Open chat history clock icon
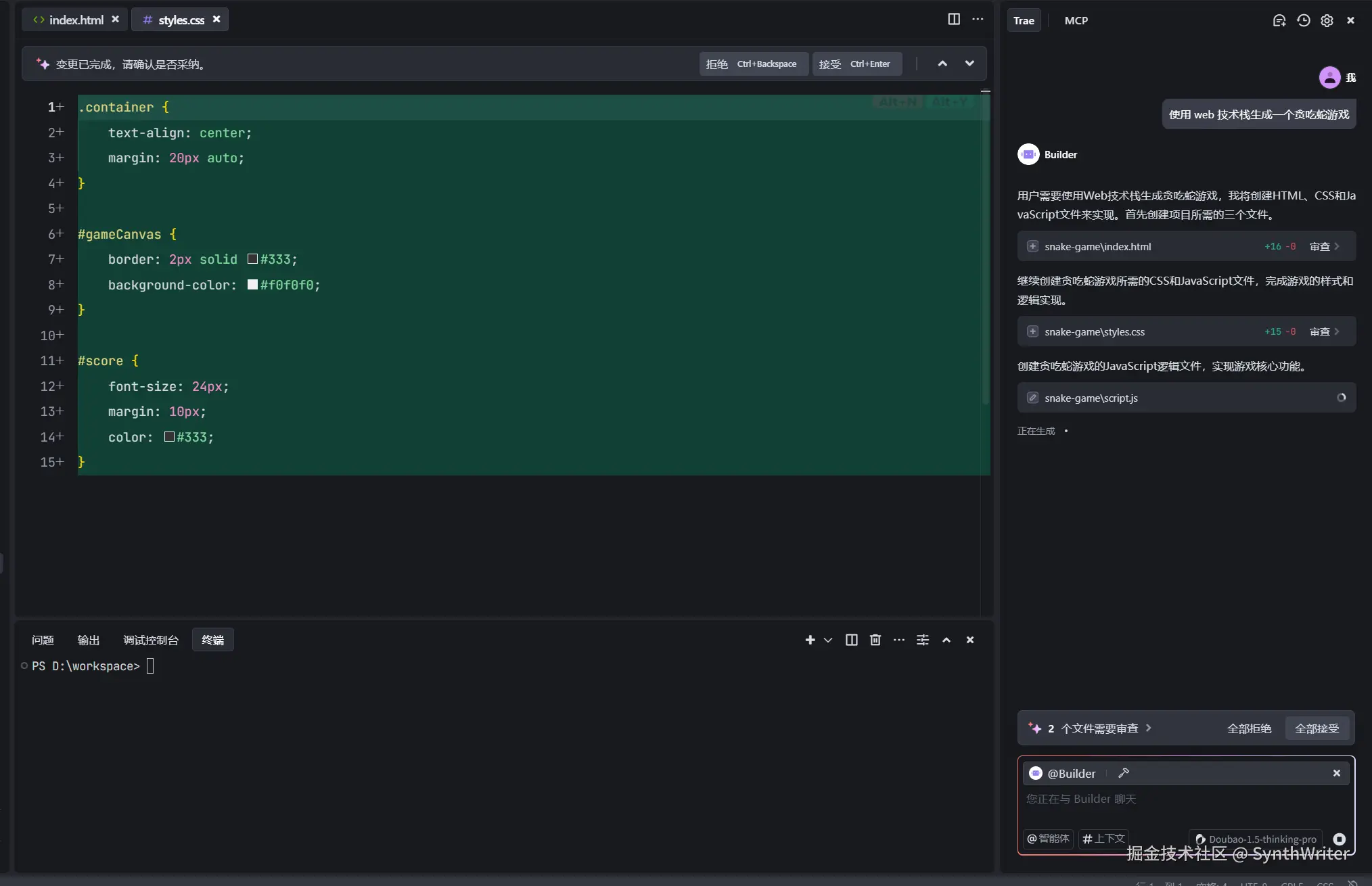The width and height of the screenshot is (1372, 886). pyautogui.click(x=1303, y=20)
